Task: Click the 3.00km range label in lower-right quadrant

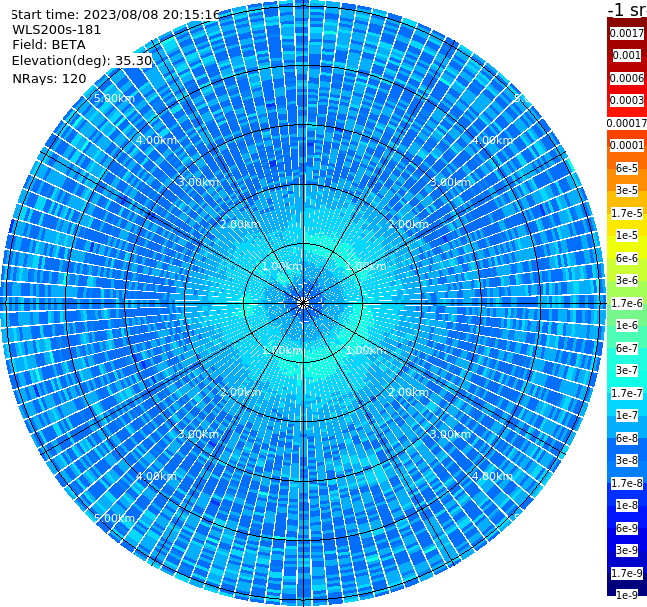Action: [451, 434]
